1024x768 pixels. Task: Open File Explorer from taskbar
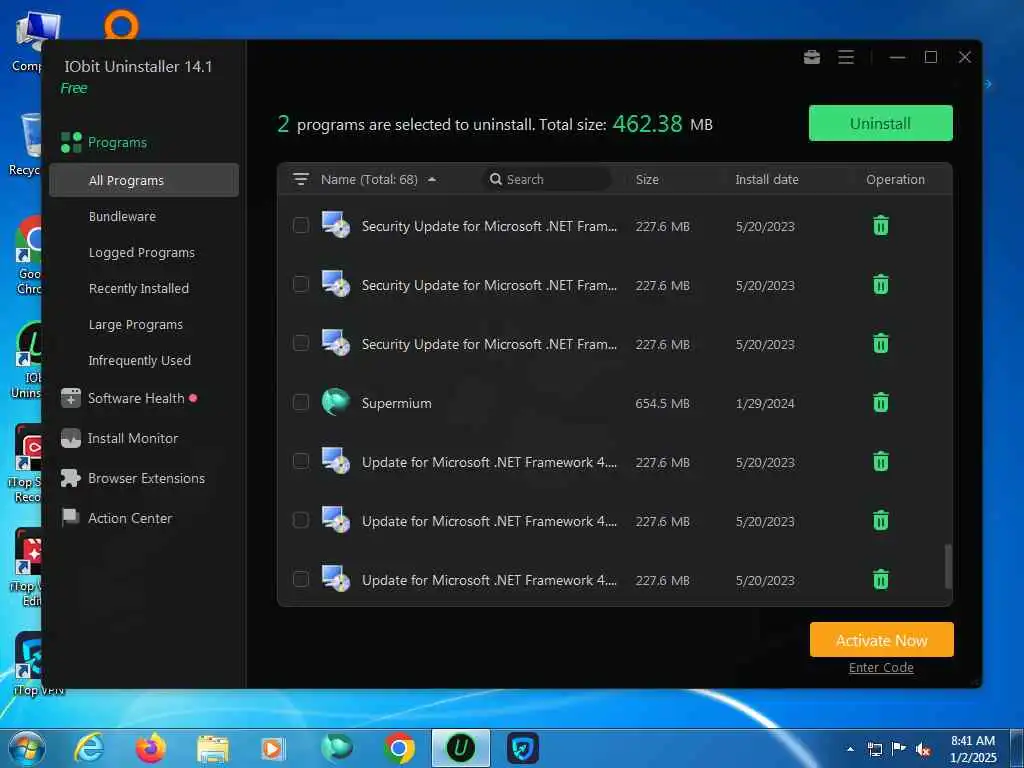(213, 749)
